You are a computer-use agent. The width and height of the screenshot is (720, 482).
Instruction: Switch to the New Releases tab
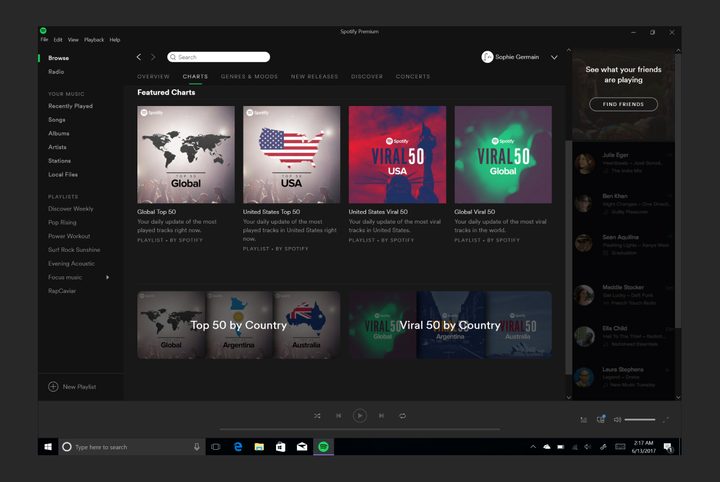(x=314, y=76)
